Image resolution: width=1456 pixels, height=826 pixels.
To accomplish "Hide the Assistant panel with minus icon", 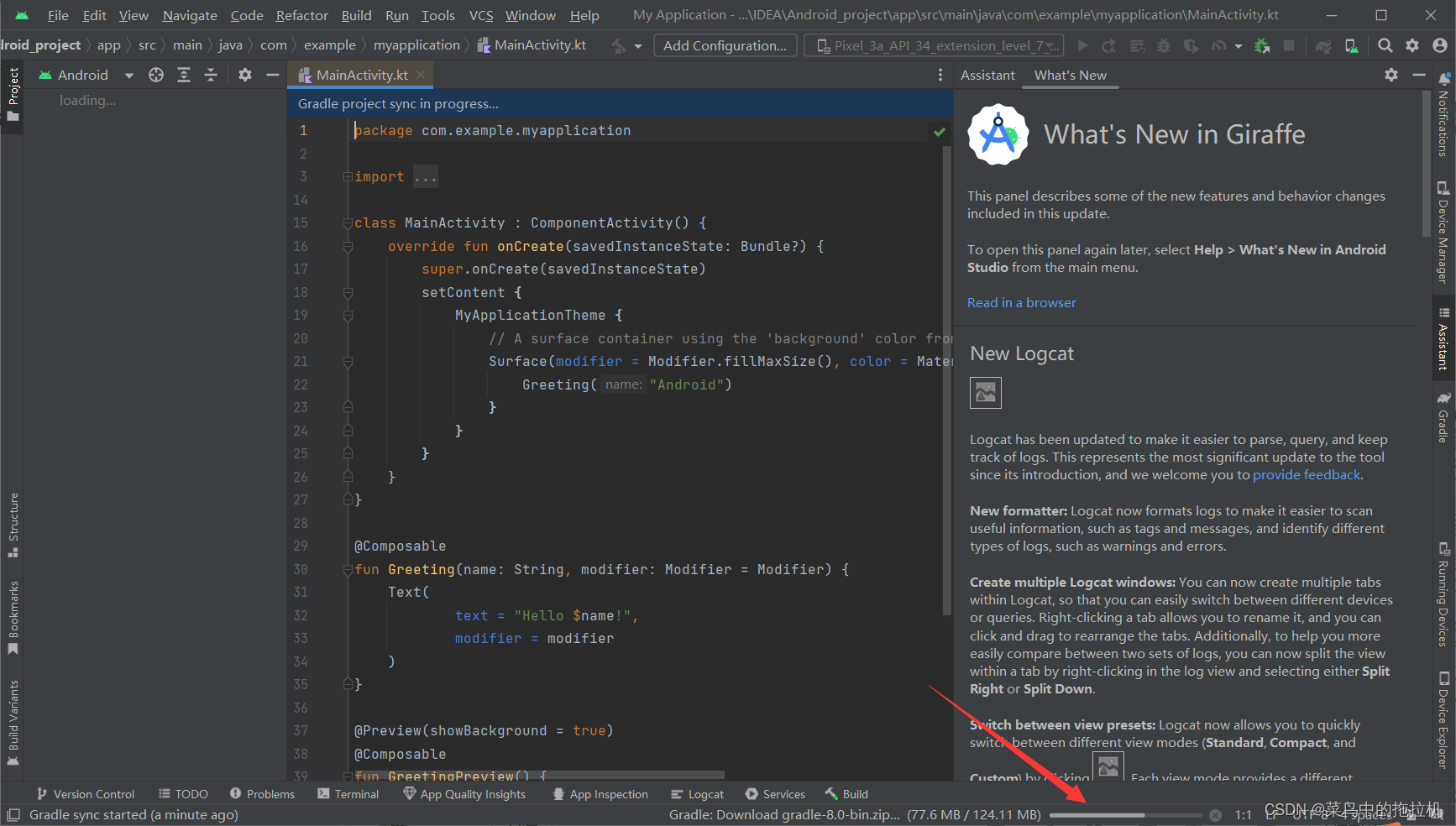I will click(1419, 76).
